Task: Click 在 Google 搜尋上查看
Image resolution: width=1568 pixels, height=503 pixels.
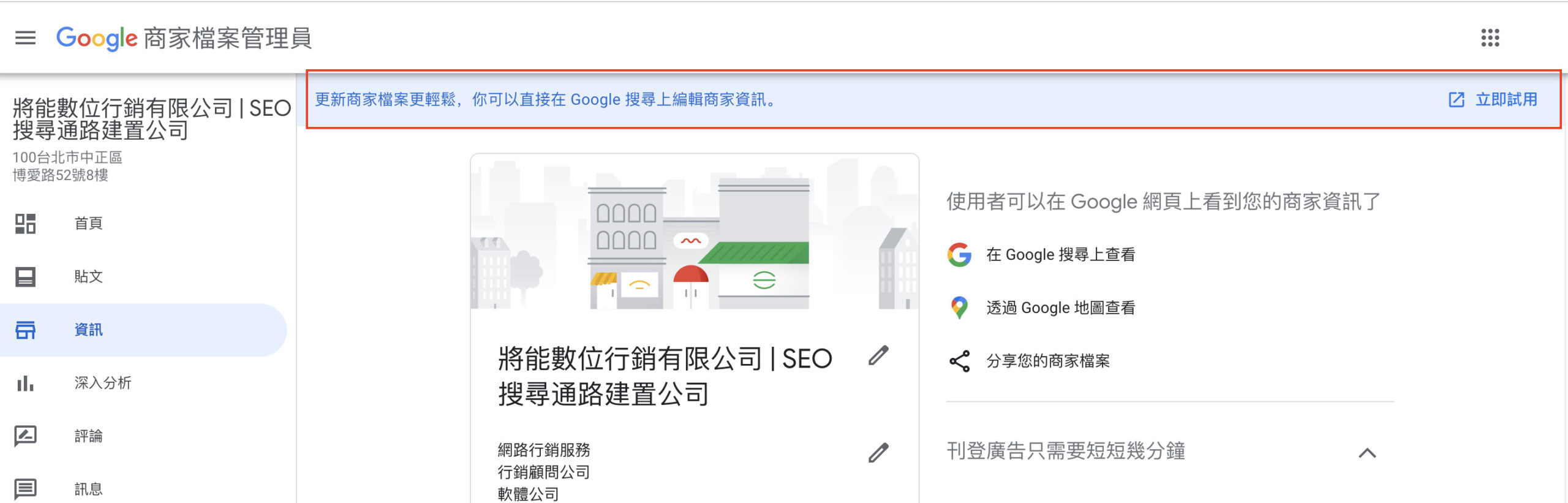Action: tap(1060, 255)
